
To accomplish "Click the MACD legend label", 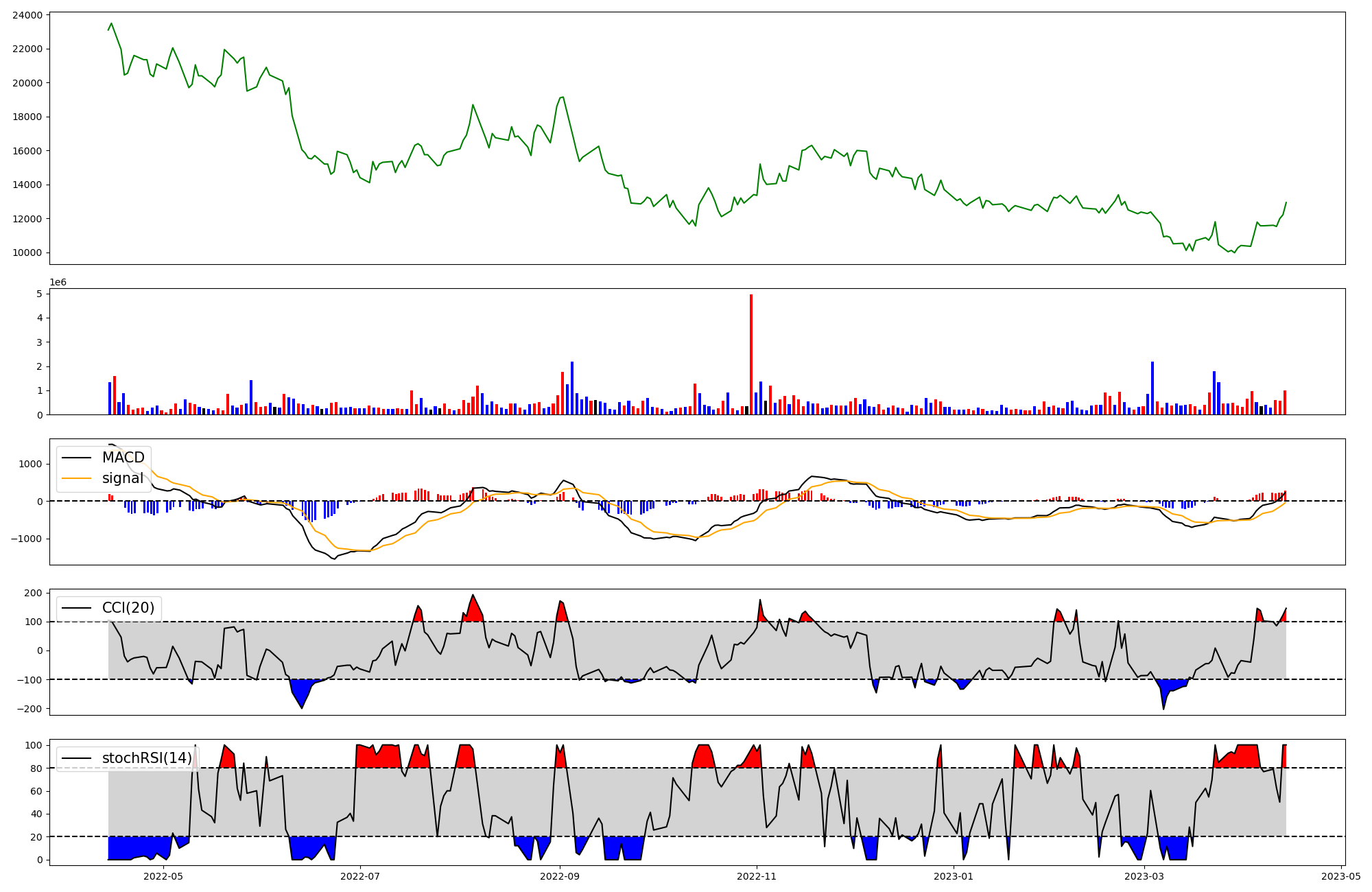I will click(x=123, y=458).
